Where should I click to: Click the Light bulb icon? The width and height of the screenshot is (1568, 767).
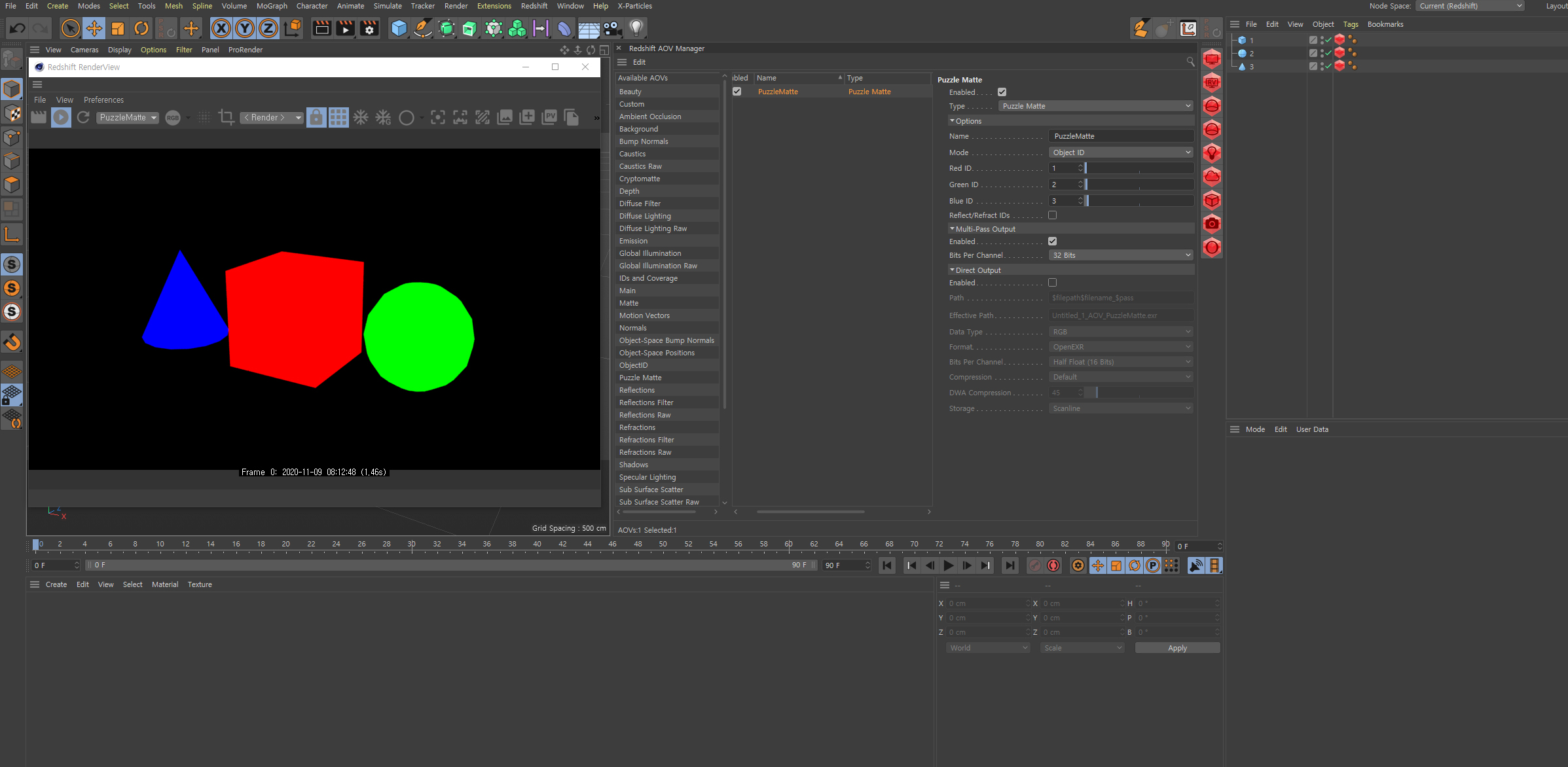click(x=636, y=28)
